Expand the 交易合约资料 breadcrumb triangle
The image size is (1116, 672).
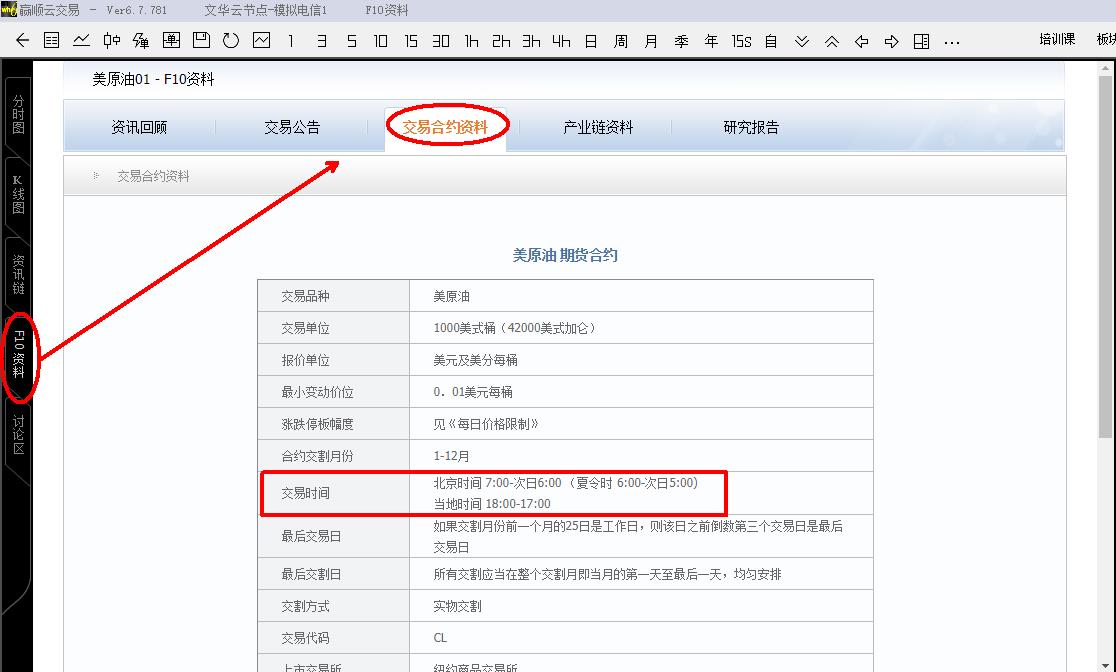(x=97, y=176)
